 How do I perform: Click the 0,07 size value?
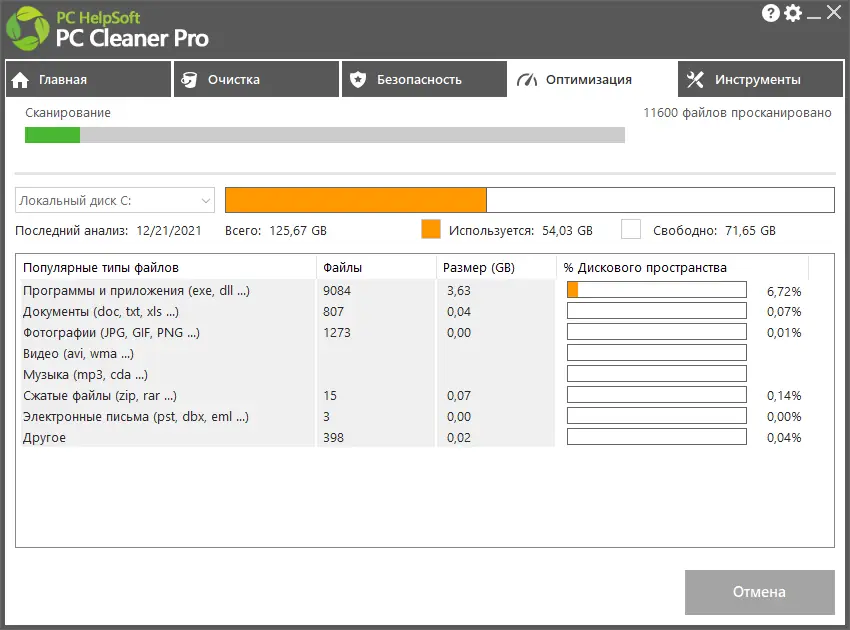pyautogui.click(x=459, y=396)
